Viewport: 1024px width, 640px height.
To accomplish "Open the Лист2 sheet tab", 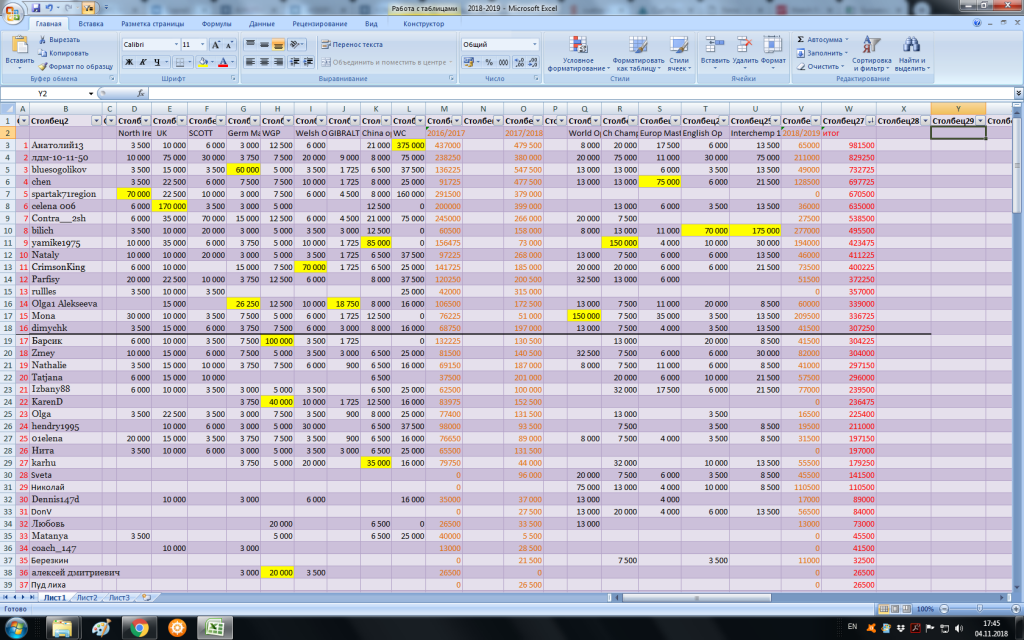I will coord(87,597).
